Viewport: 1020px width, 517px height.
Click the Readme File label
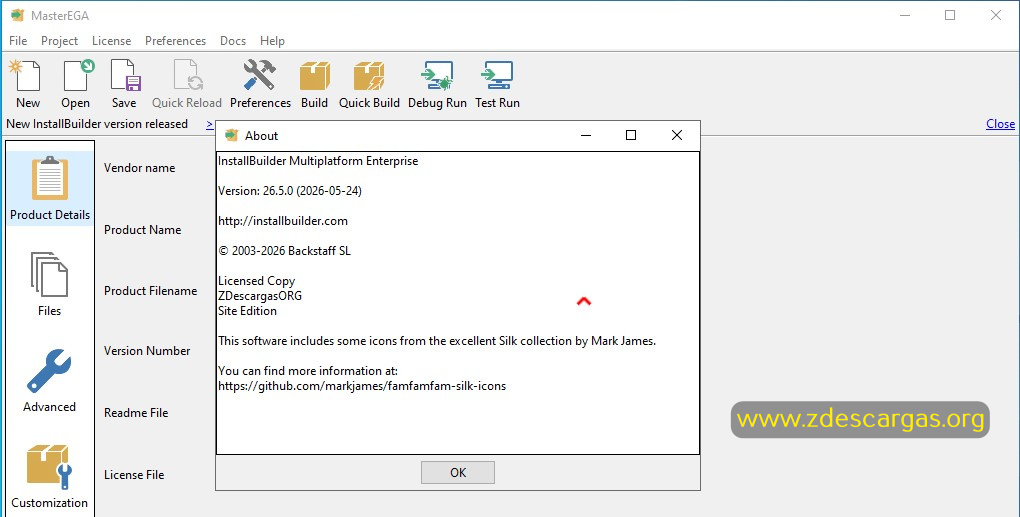tap(136, 412)
